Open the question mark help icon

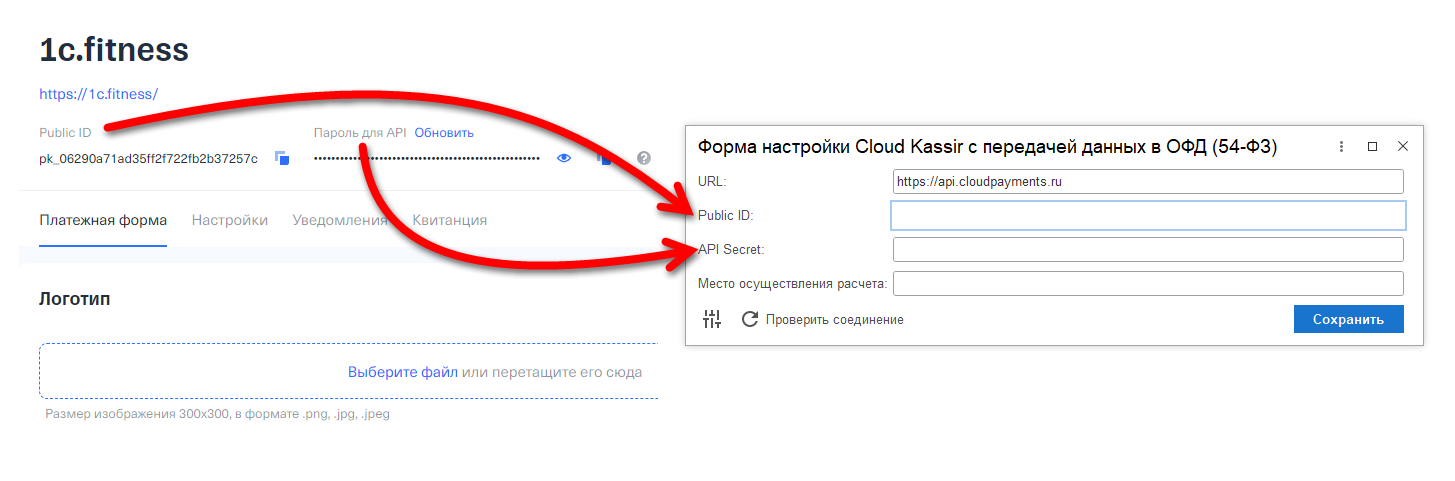644,158
